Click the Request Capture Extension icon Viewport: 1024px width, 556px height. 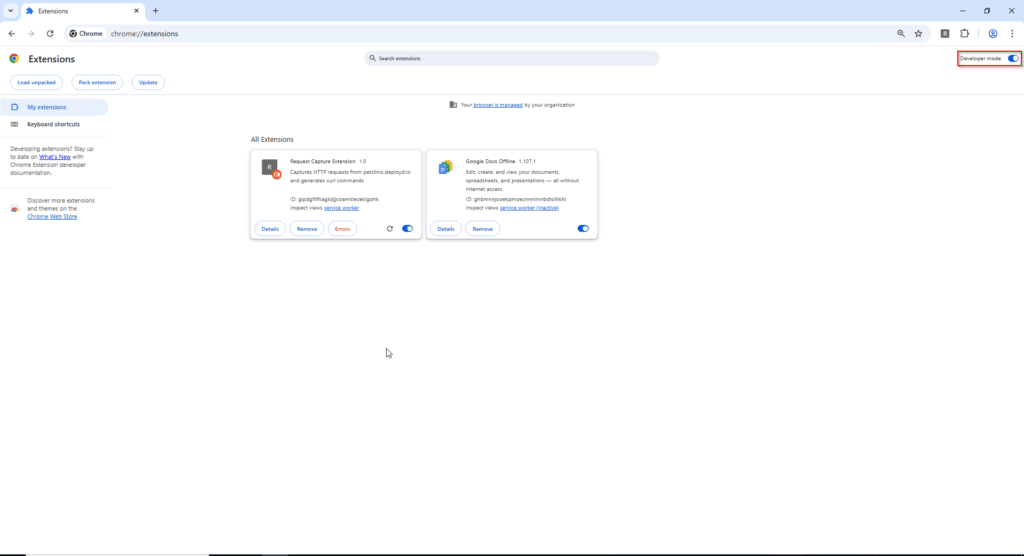pyautogui.click(x=271, y=169)
